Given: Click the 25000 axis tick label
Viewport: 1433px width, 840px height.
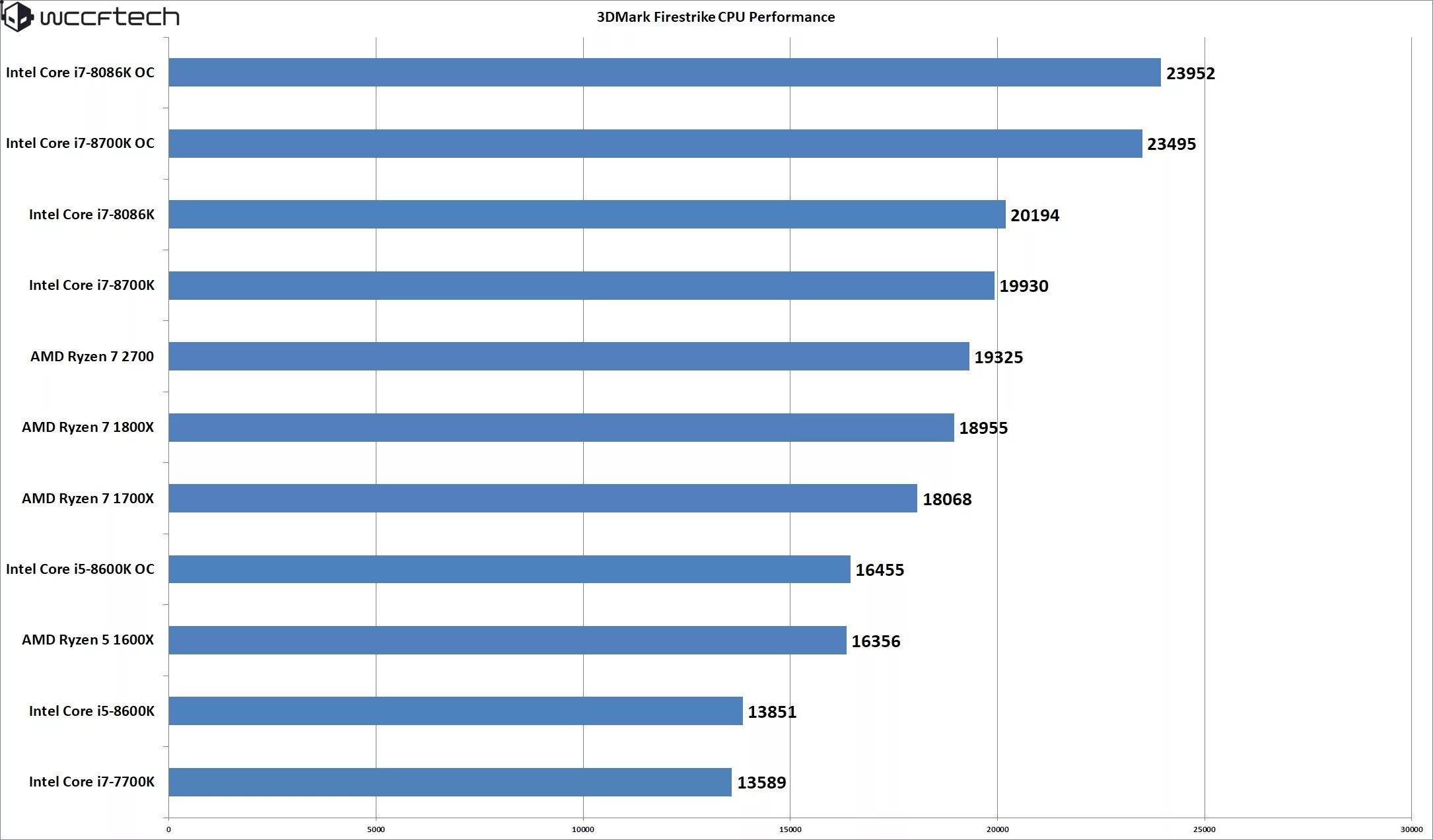Looking at the screenshot, I should point(1205,829).
